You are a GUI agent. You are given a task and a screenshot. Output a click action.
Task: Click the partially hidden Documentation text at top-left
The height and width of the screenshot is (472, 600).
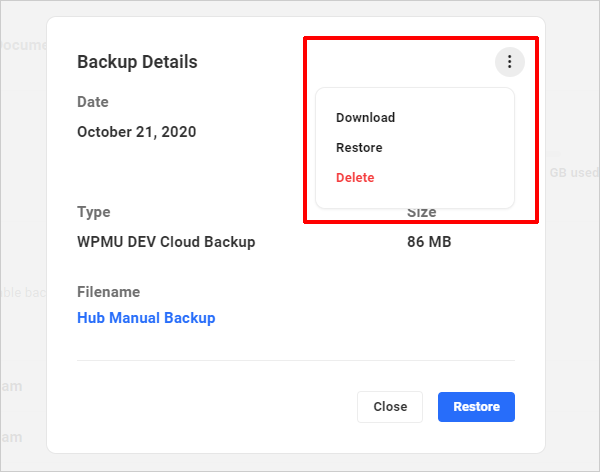click(x=22, y=45)
